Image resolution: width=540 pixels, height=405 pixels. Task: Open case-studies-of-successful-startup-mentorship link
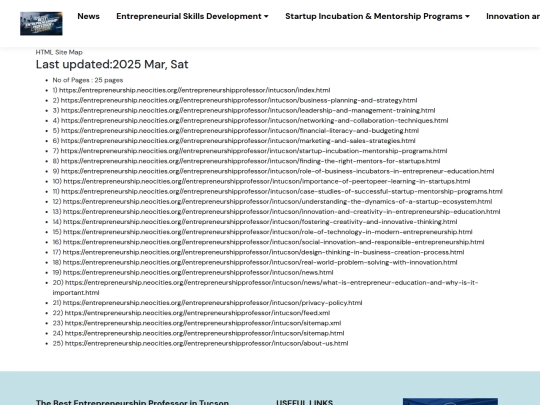pos(282,191)
